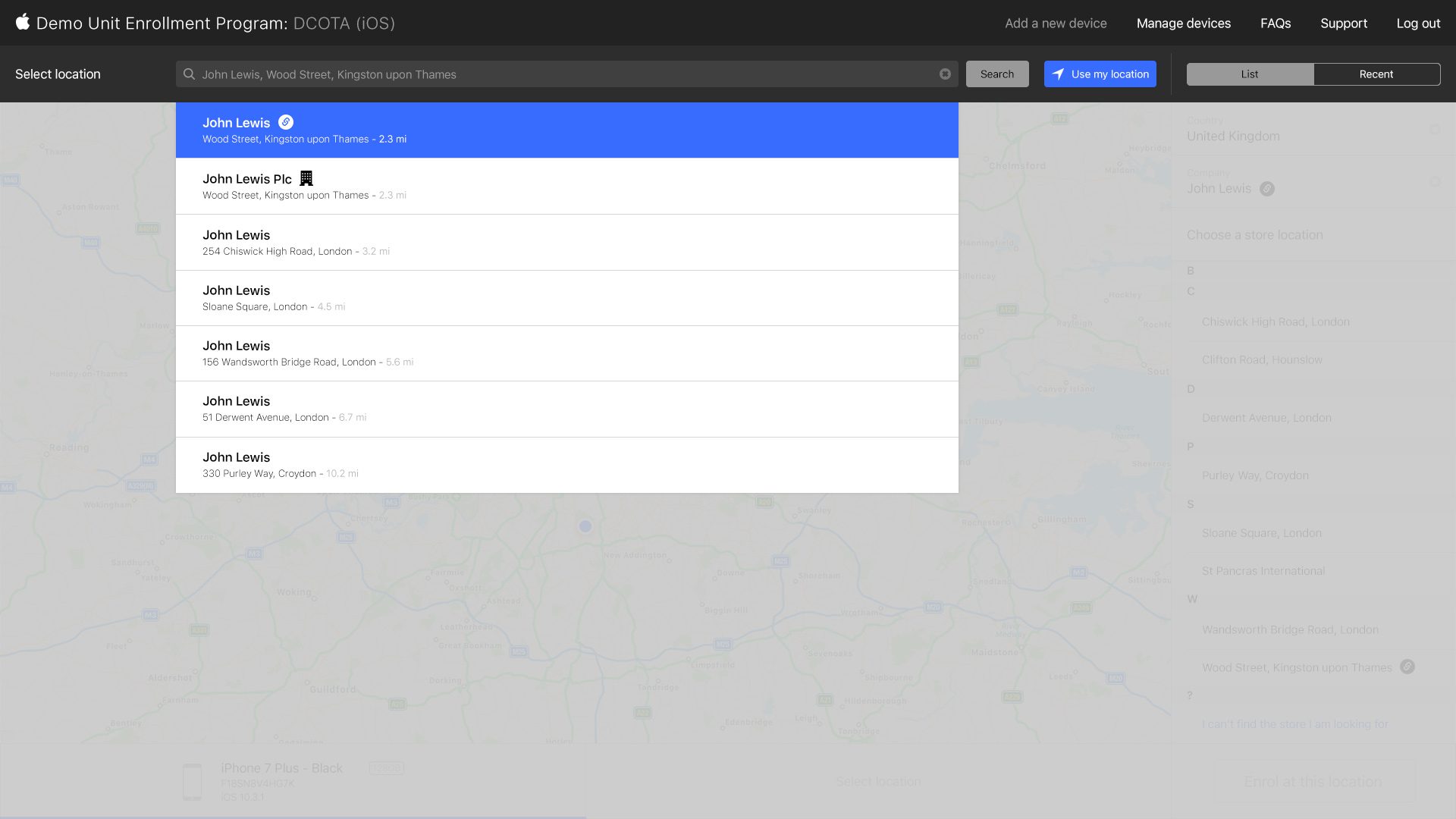The width and height of the screenshot is (1456, 819).
Task: Open the Country United Kingdom selector
Action: point(1313,130)
